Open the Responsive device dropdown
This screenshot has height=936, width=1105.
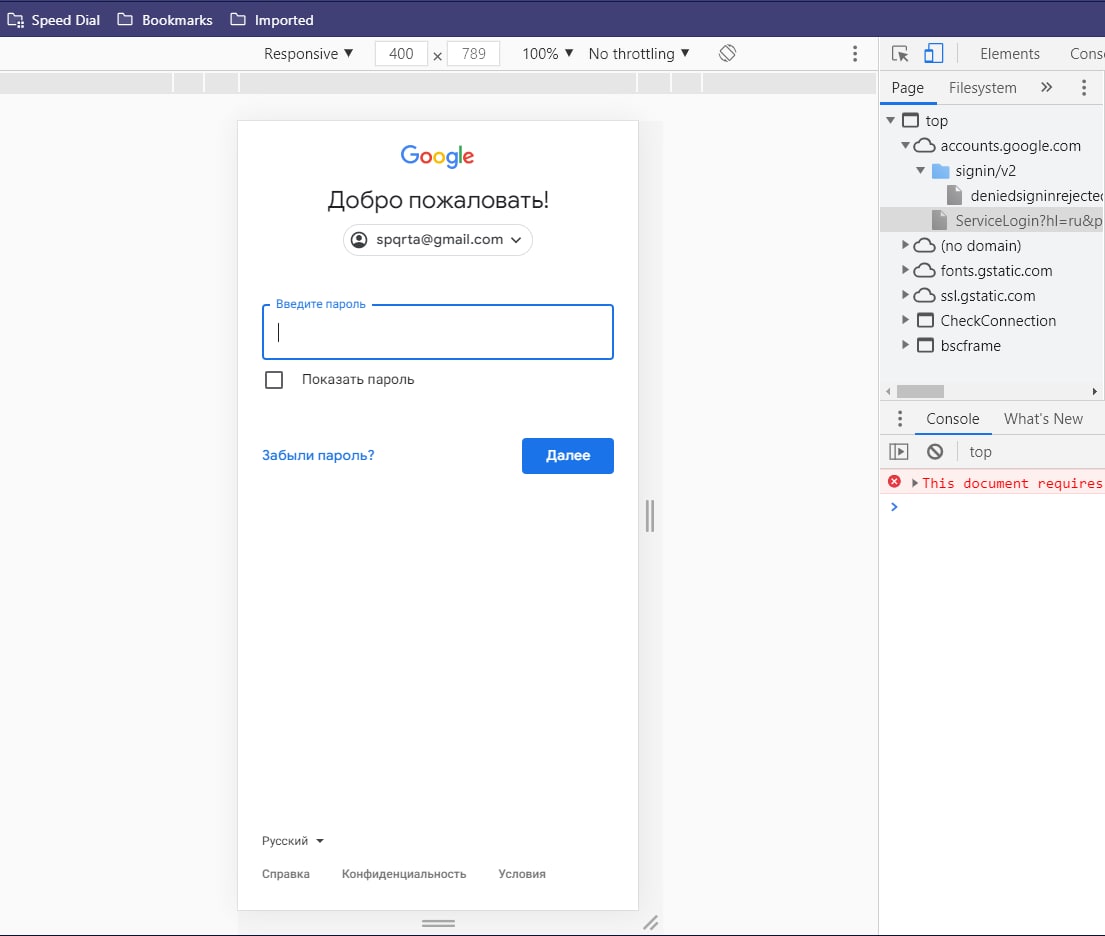(308, 54)
